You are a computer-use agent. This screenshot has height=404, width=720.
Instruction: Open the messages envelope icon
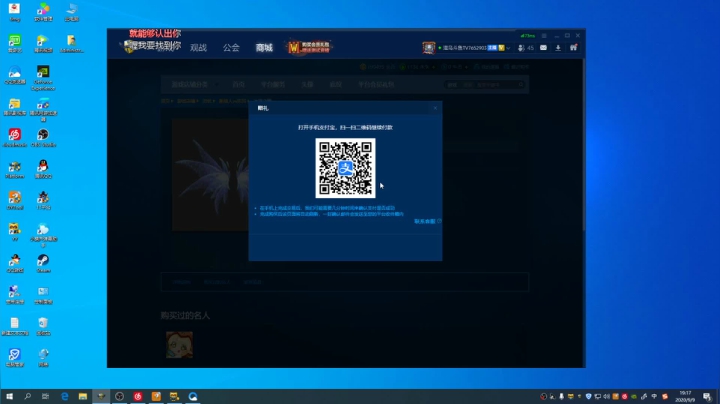(543, 48)
